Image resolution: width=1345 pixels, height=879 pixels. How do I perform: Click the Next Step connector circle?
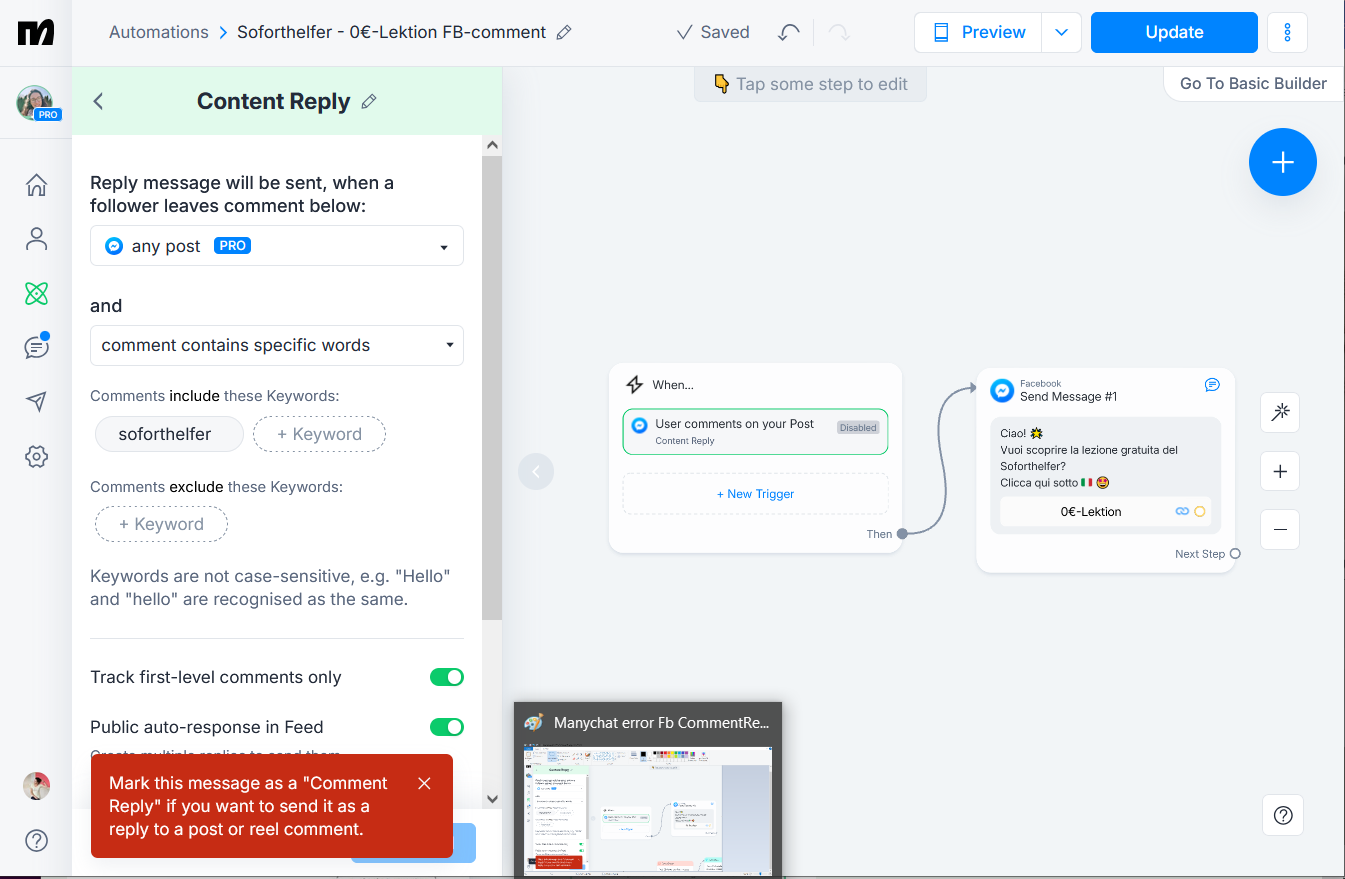click(x=1235, y=554)
